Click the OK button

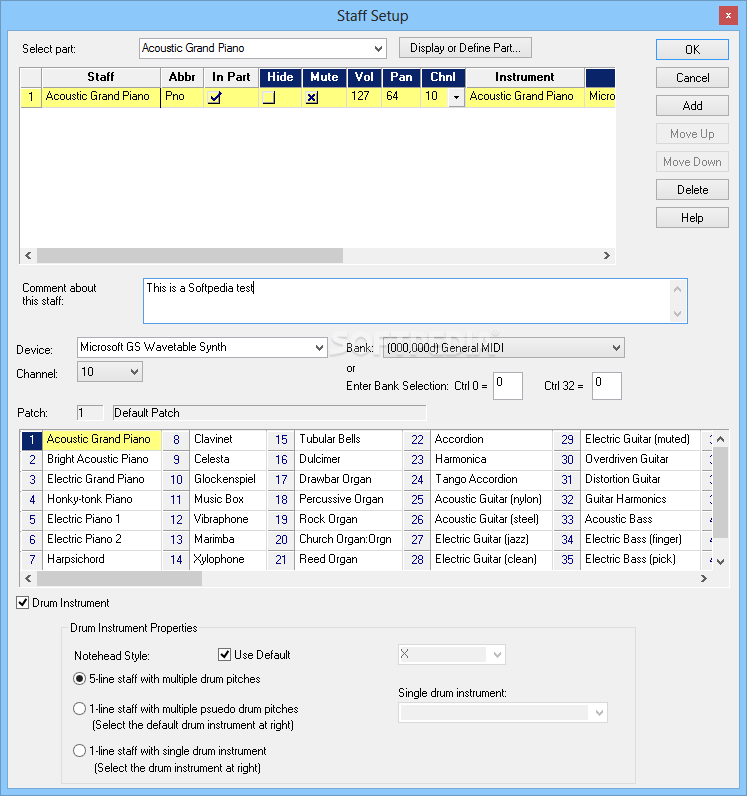pos(692,50)
